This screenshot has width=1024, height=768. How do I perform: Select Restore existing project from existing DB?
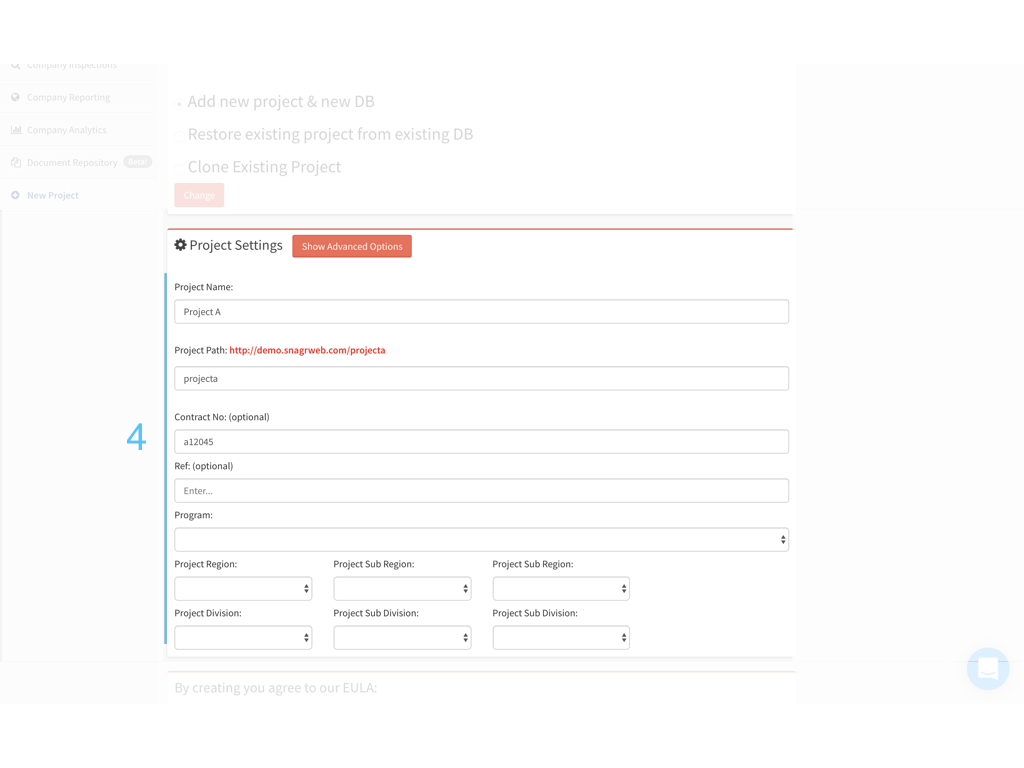(x=179, y=136)
